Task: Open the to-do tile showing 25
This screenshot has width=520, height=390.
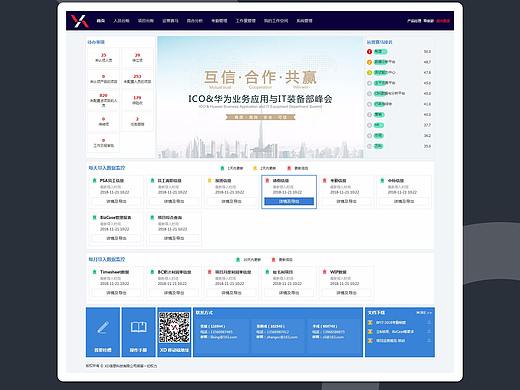Action: (104, 58)
